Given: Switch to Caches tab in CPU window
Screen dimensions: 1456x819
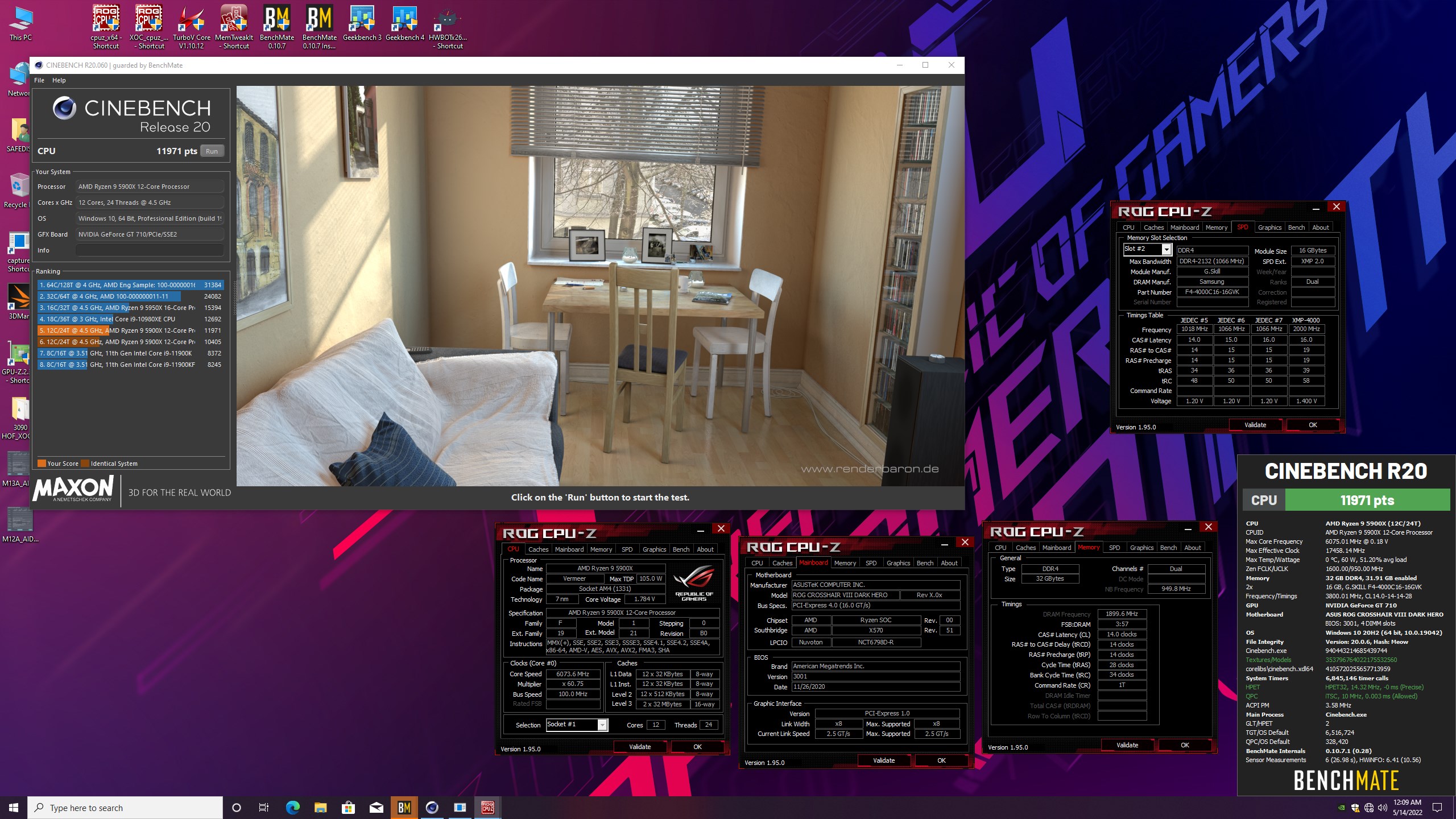Looking at the screenshot, I should pos(538,549).
